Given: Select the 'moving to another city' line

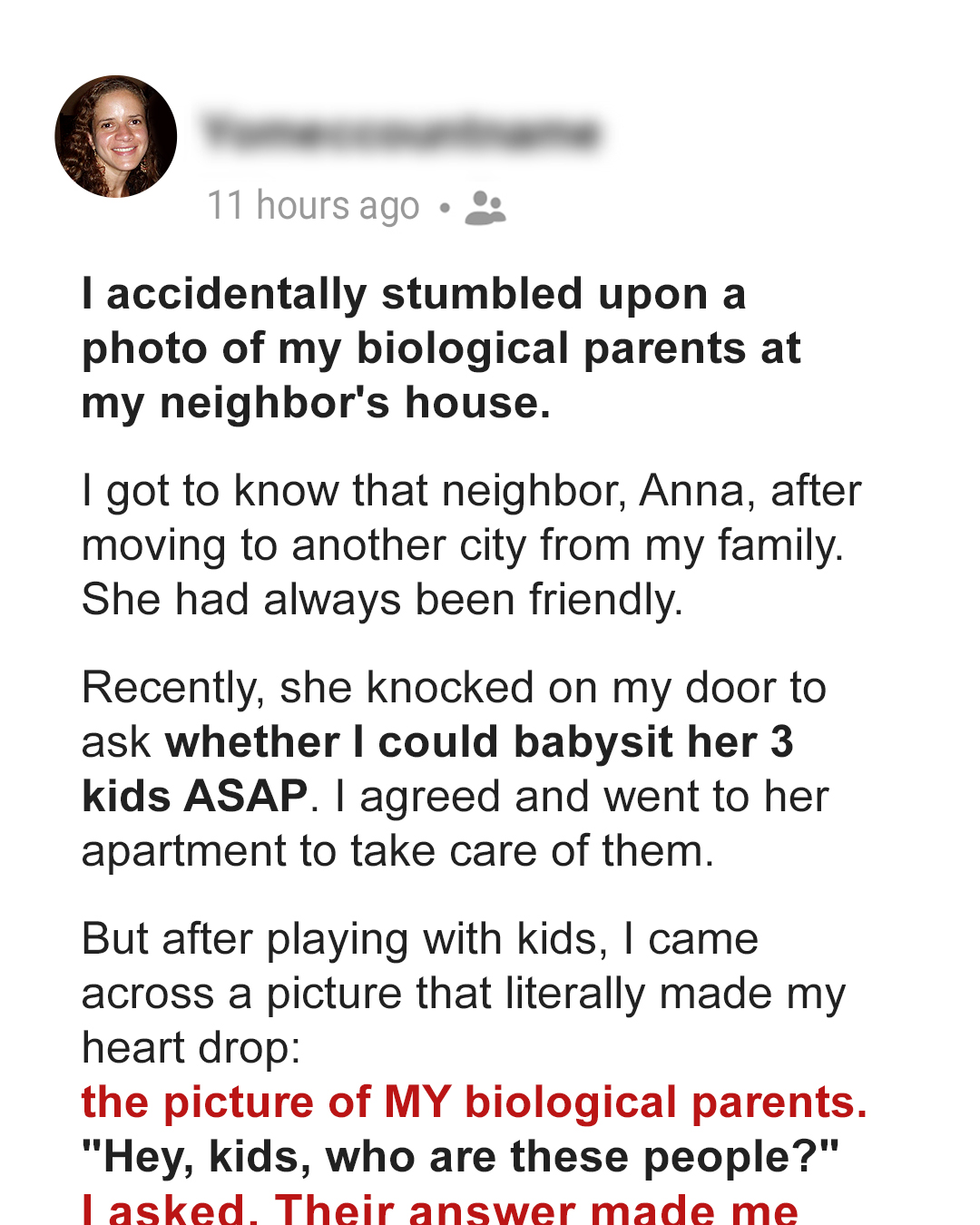Looking at the screenshot, I should tap(463, 546).
